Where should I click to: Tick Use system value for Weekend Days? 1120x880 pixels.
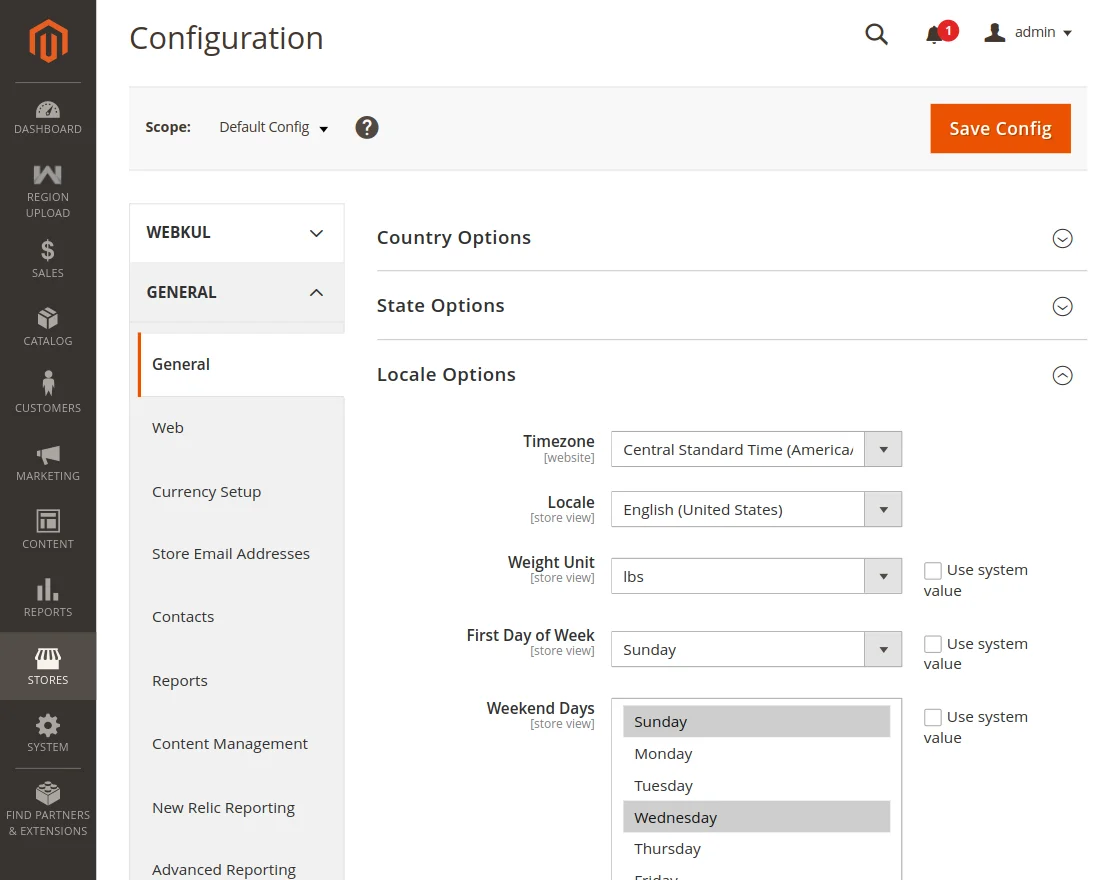933,717
